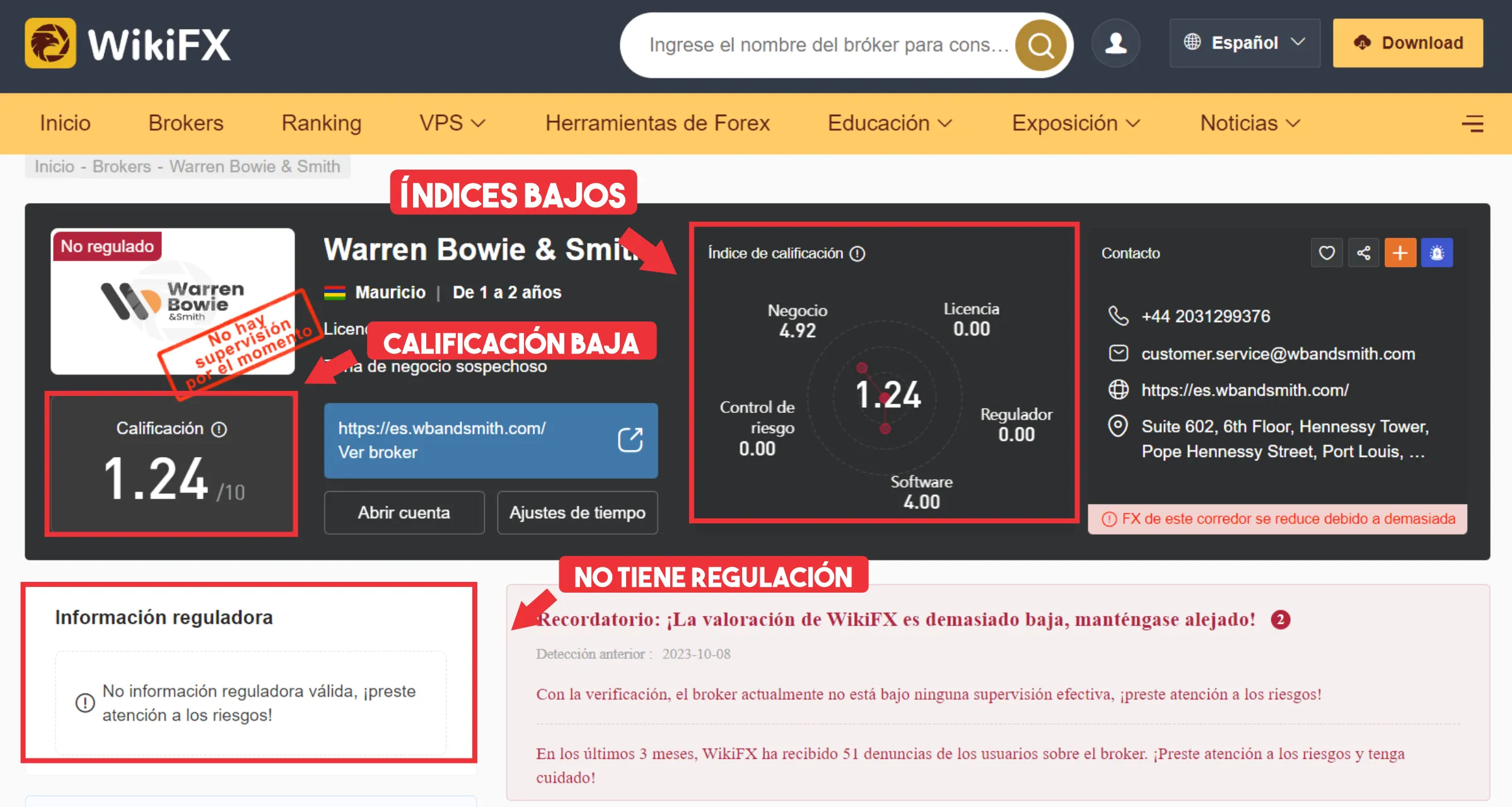This screenshot has width=1512, height=807.
Task: Click the Inicio breadcrumb link
Action: pos(54,166)
